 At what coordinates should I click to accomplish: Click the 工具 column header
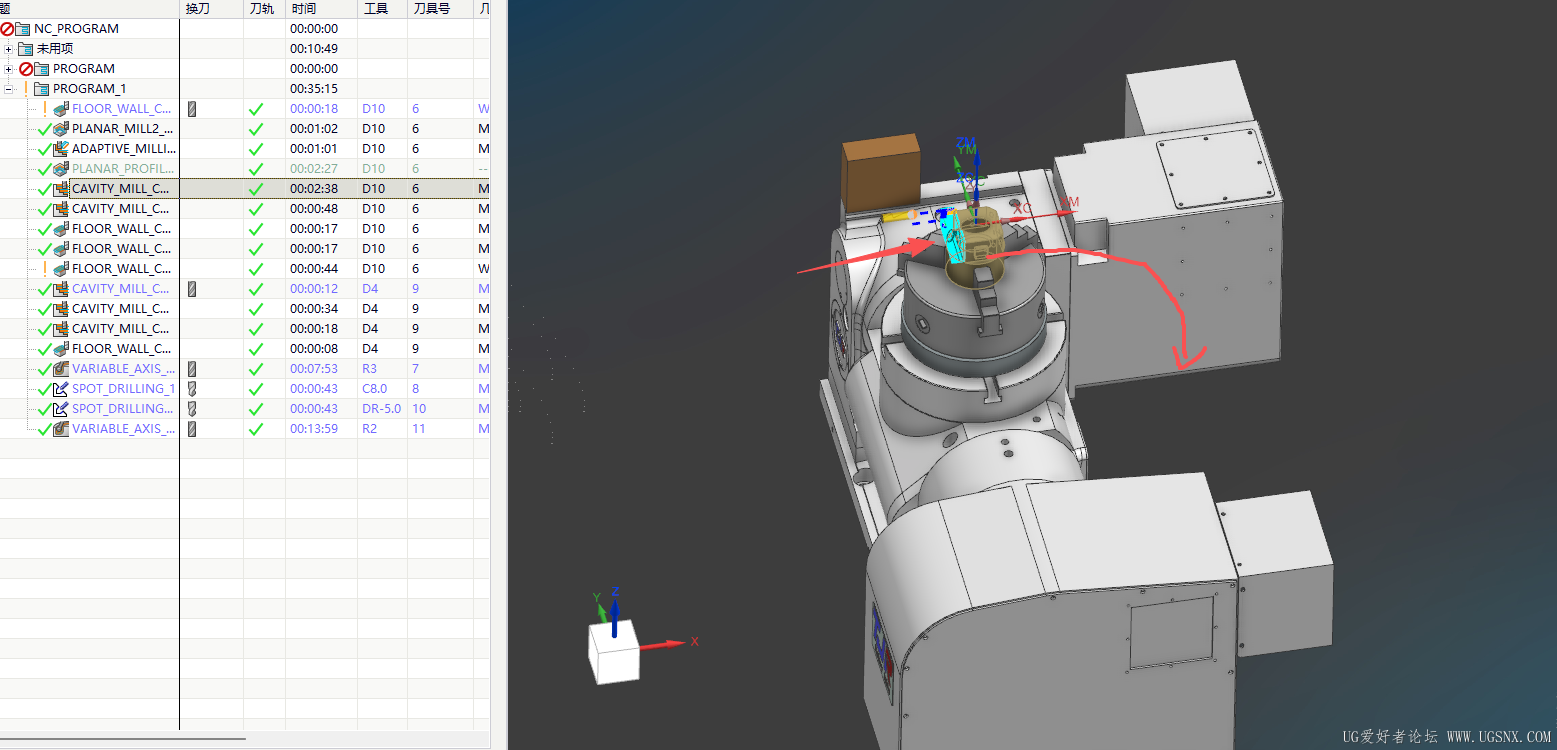pyautogui.click(x=382, y=9)
